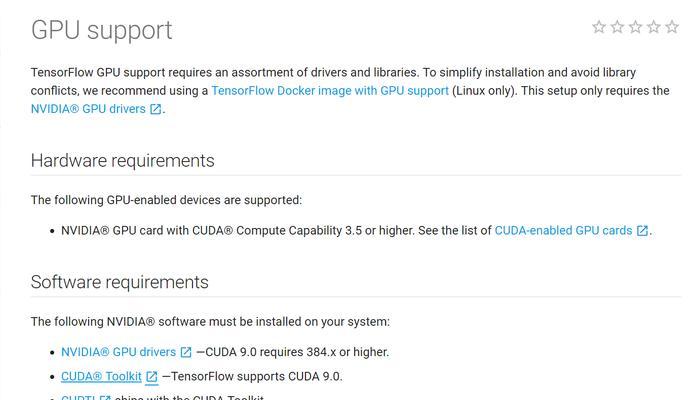Select the second rating star
Viewport: 693px width, 400px height.
(x=617, y=27)
